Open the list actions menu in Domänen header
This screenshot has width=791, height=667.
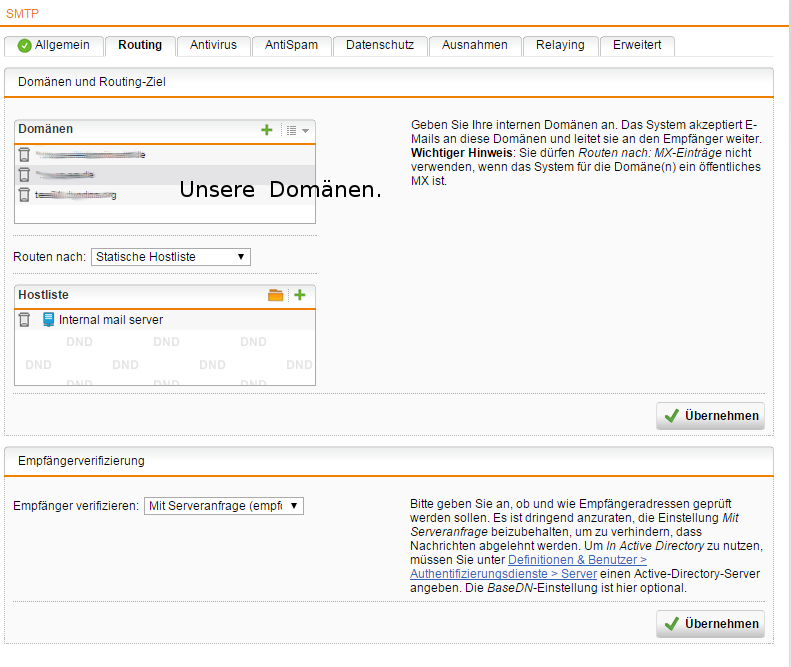[x=297, y=130]
